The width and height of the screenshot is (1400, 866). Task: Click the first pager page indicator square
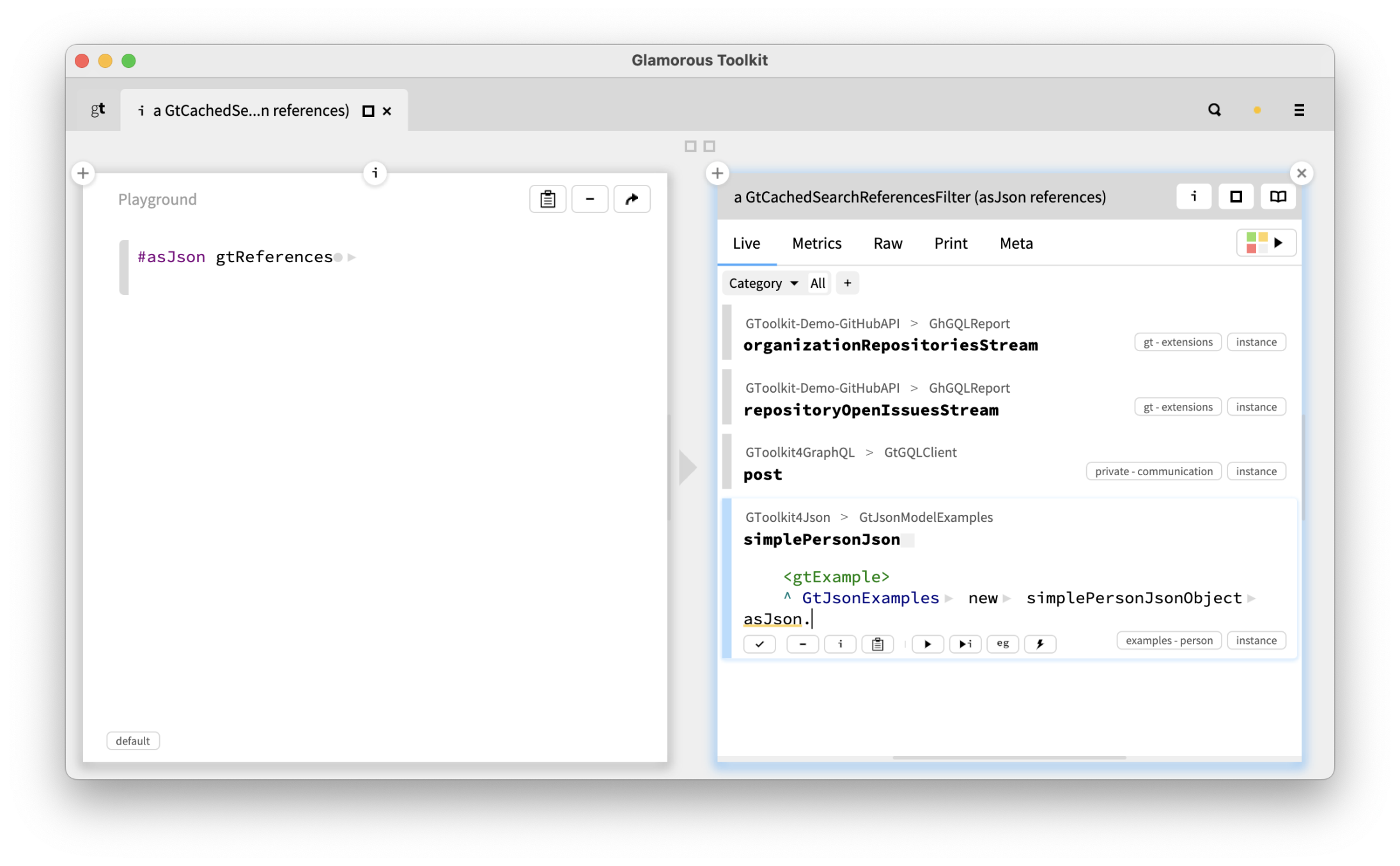(x=690, y=146)
